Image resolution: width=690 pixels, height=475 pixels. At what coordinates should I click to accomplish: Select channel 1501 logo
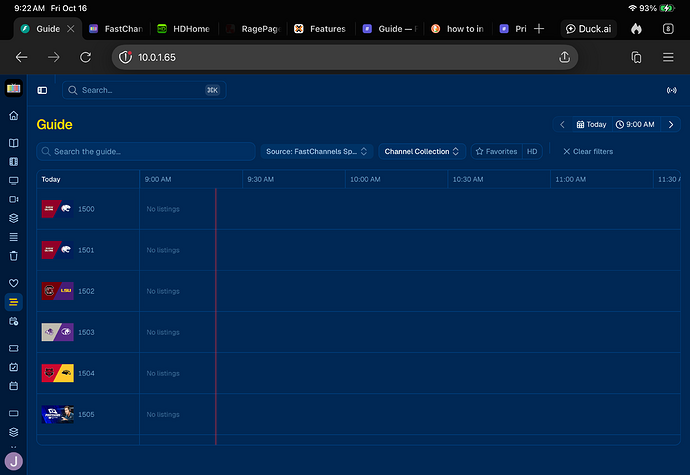pyautogui.click(x=58, y=250)
